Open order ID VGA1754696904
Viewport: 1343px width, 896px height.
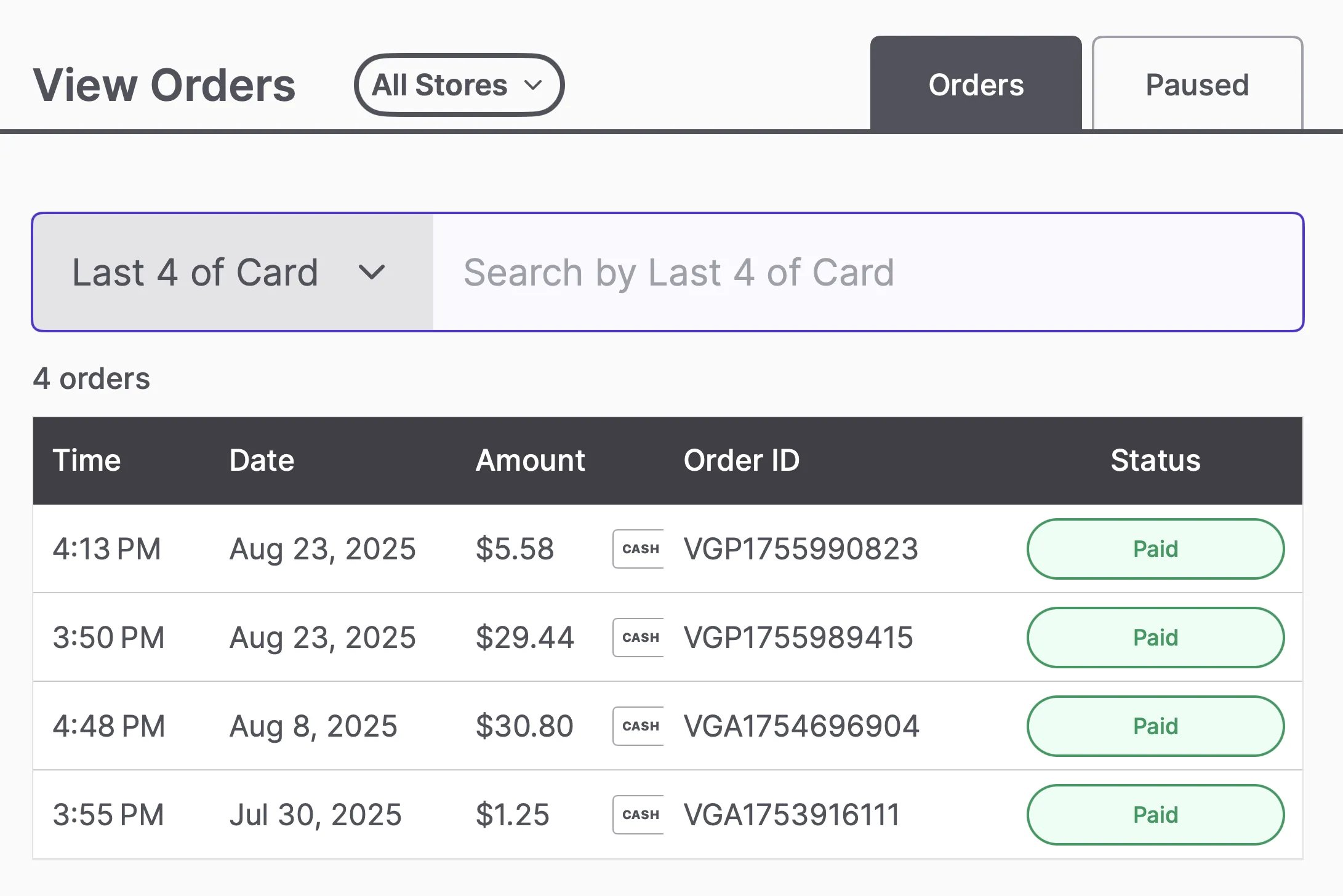pos(801,726)
